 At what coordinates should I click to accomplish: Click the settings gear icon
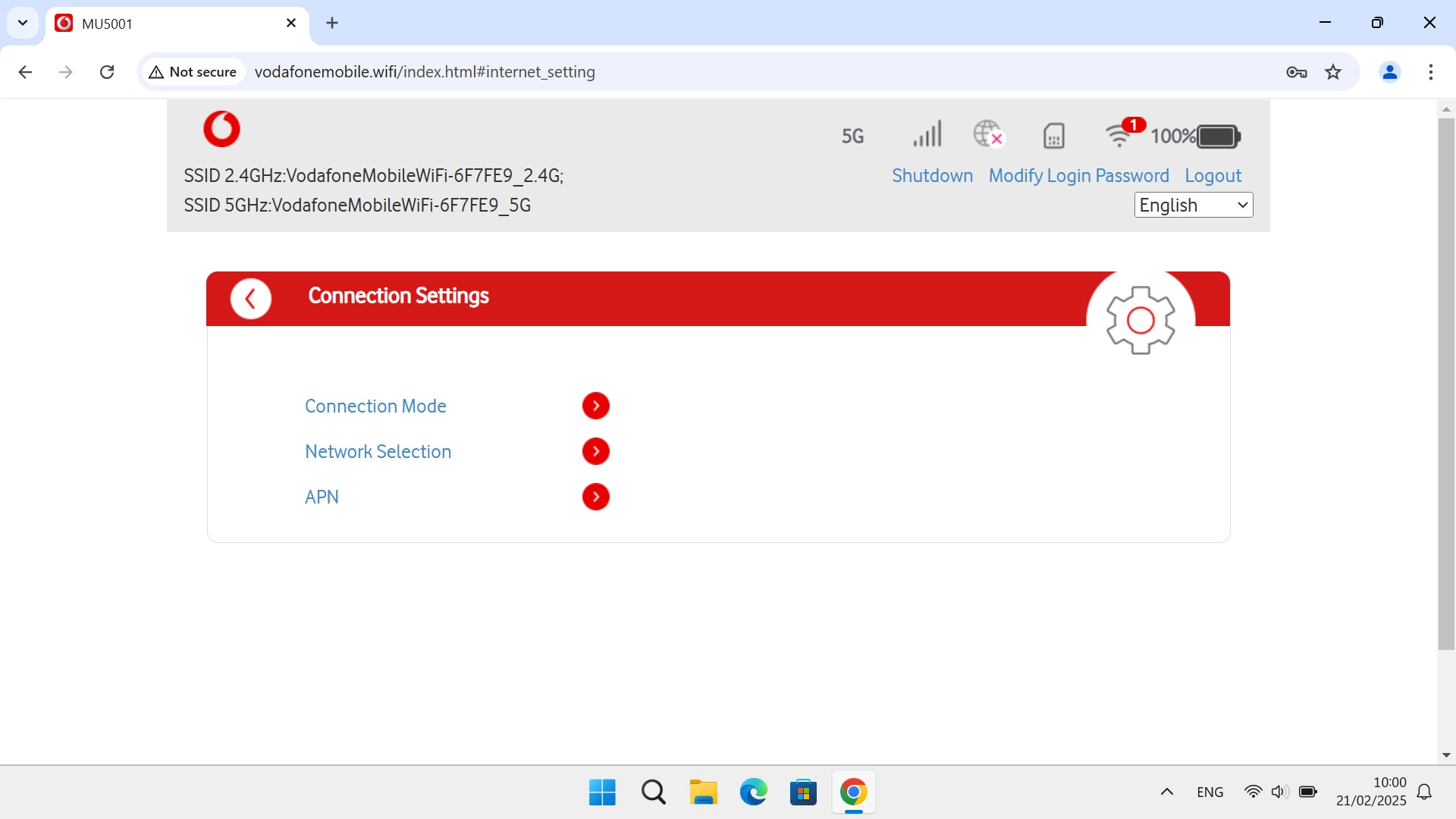1140,320
